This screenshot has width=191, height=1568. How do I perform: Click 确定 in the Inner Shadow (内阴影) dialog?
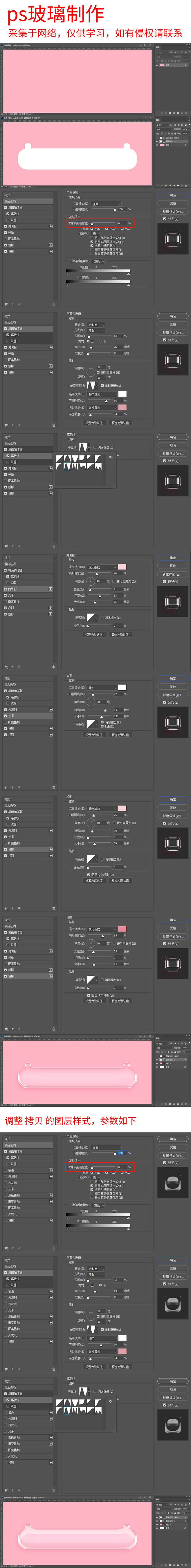tap(173, 557)
